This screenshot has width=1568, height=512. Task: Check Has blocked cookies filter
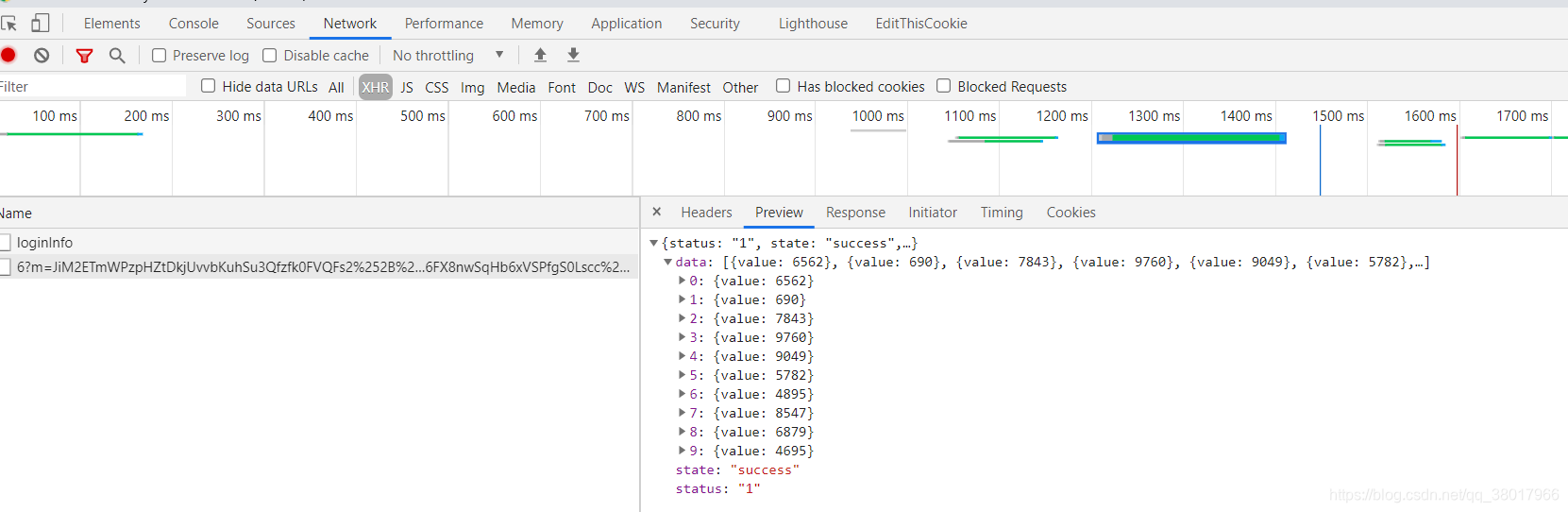784,86
